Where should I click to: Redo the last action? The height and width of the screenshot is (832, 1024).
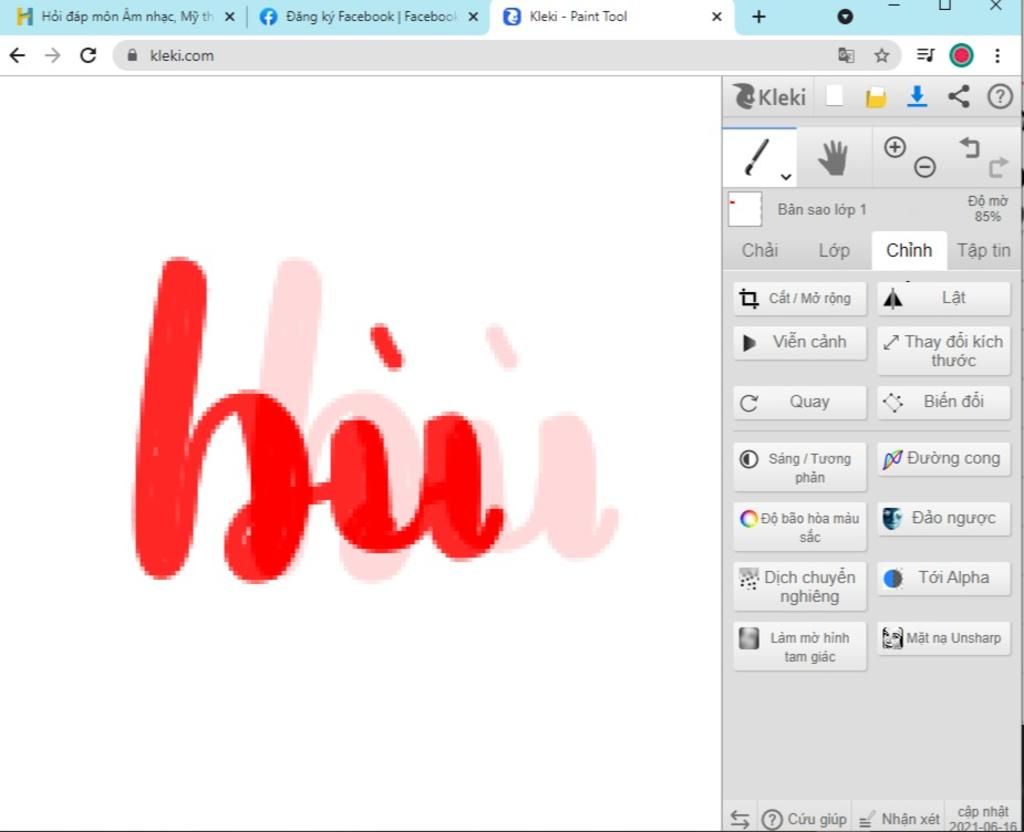[x=999, y=167]
